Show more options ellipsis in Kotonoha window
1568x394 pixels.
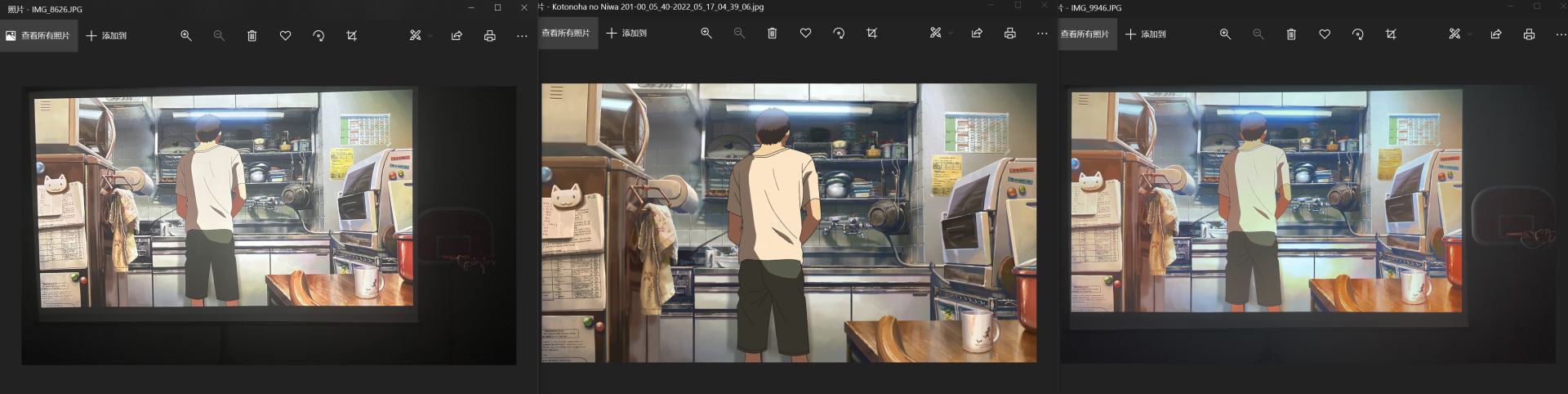pyautogui.click(x=1042, y=34)
